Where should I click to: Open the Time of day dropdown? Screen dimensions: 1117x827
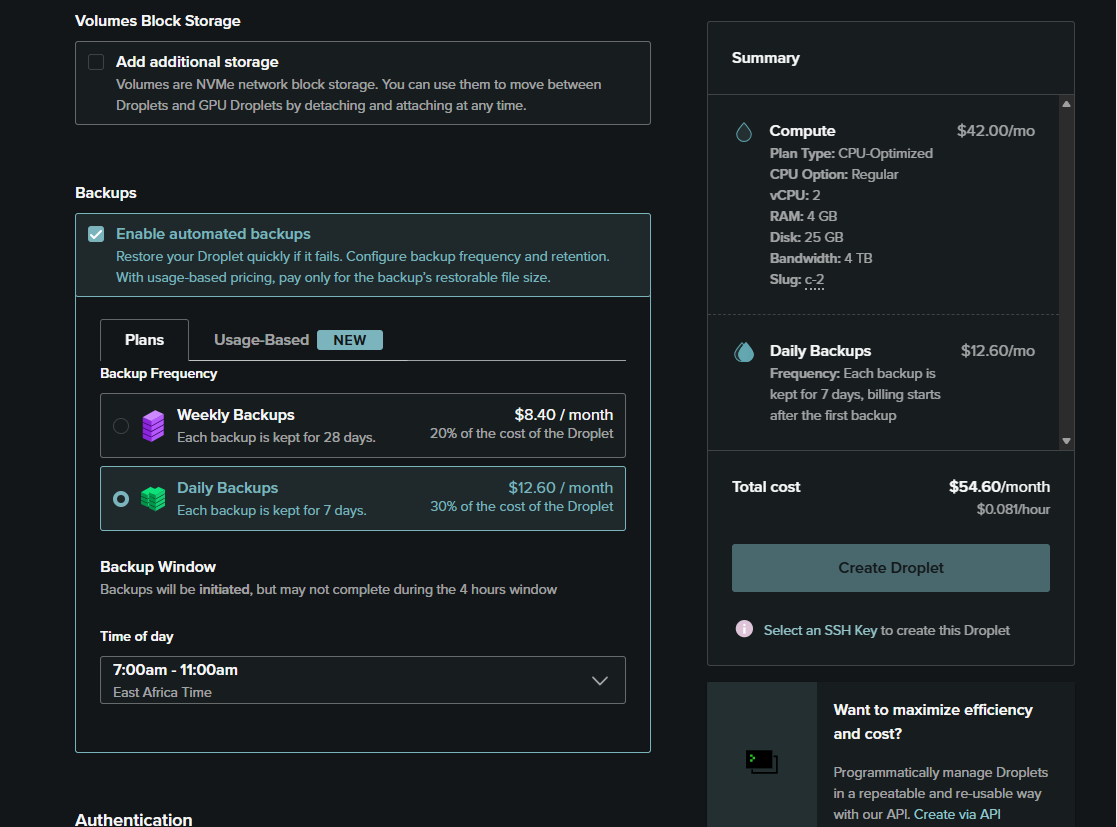click(x=363, y=680)
